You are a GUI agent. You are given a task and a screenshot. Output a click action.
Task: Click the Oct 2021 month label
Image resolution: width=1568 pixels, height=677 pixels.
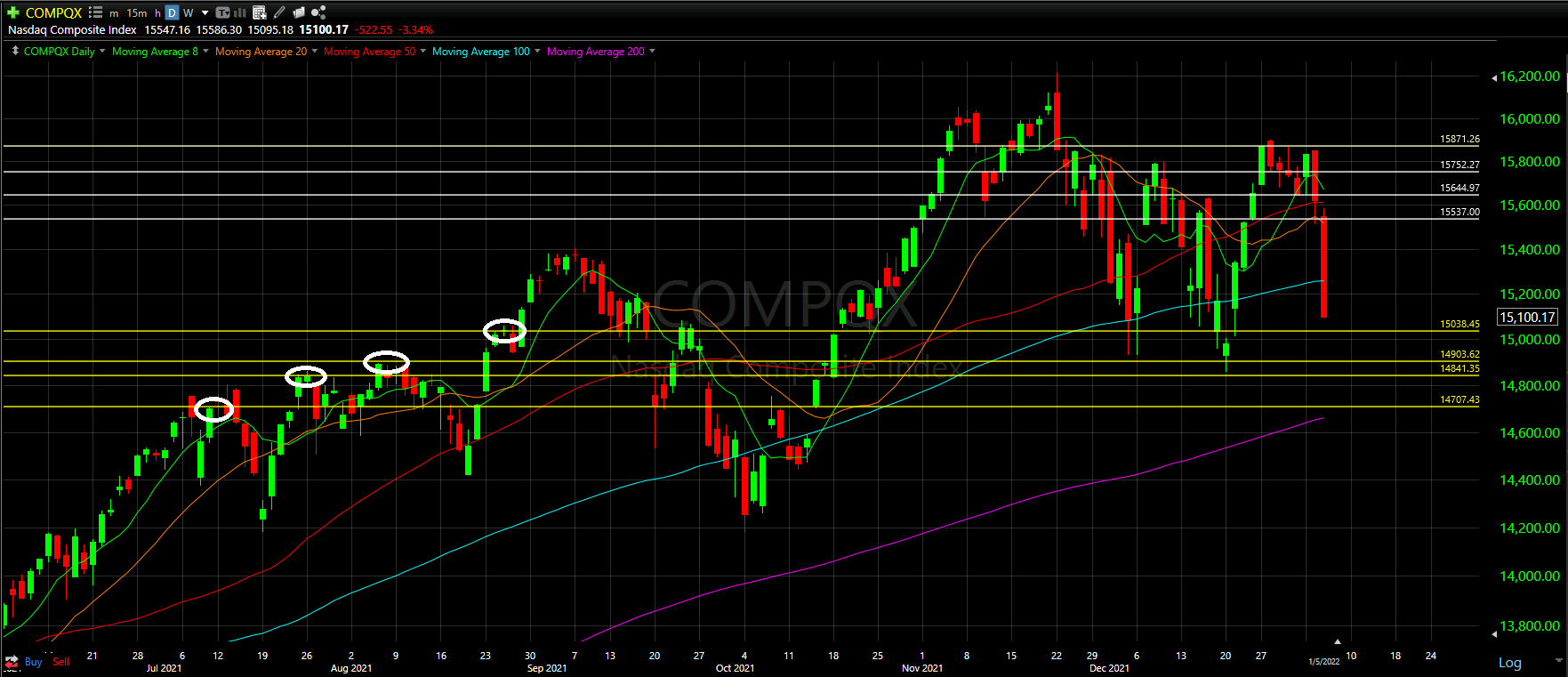tap(735, 668)
